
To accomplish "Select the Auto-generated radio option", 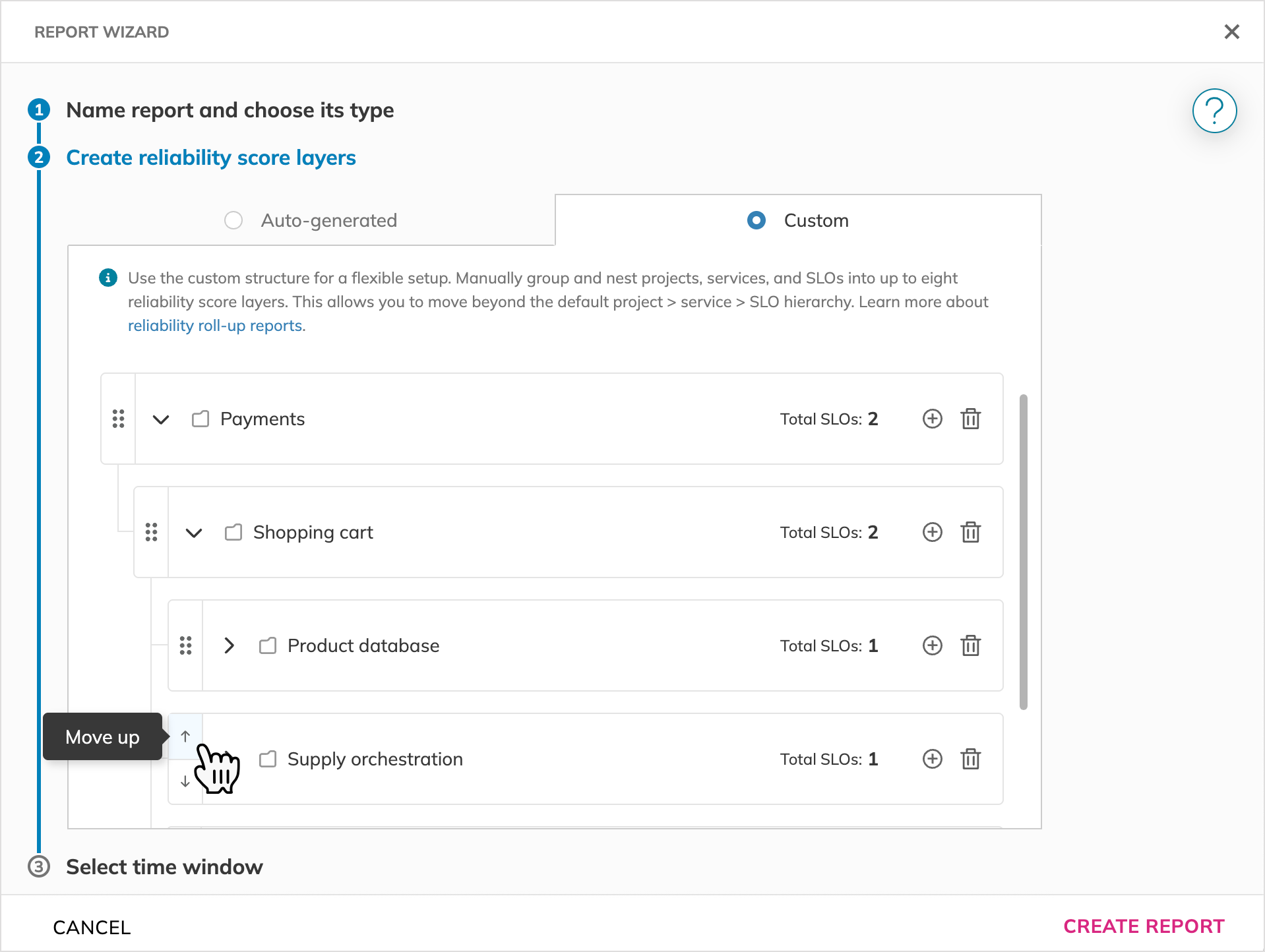I will 233,220.
